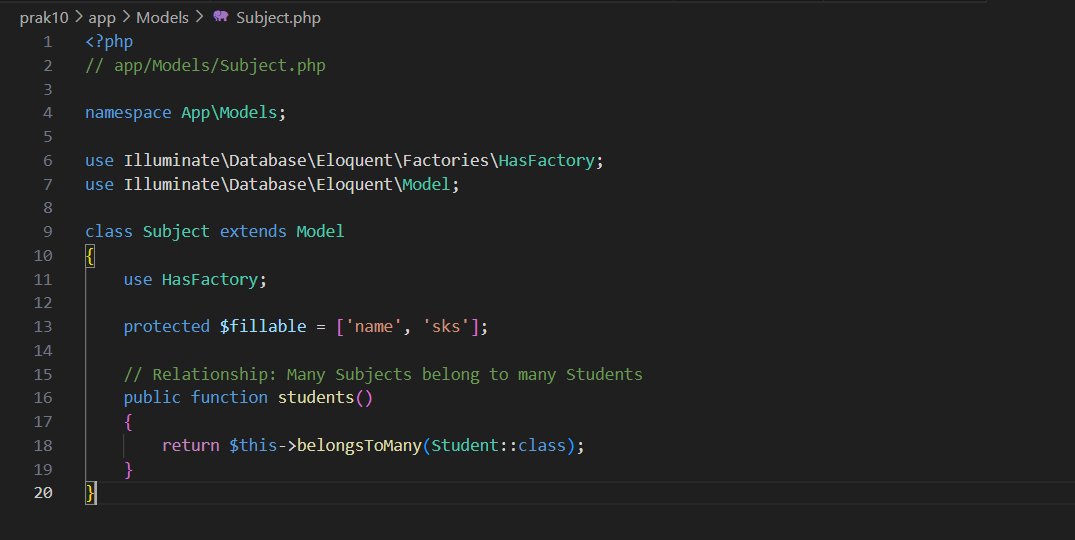The width and height of the screenshot is (1075, 540).
Task: Click the Student class reference on line 18
Action: click(465, 445)
